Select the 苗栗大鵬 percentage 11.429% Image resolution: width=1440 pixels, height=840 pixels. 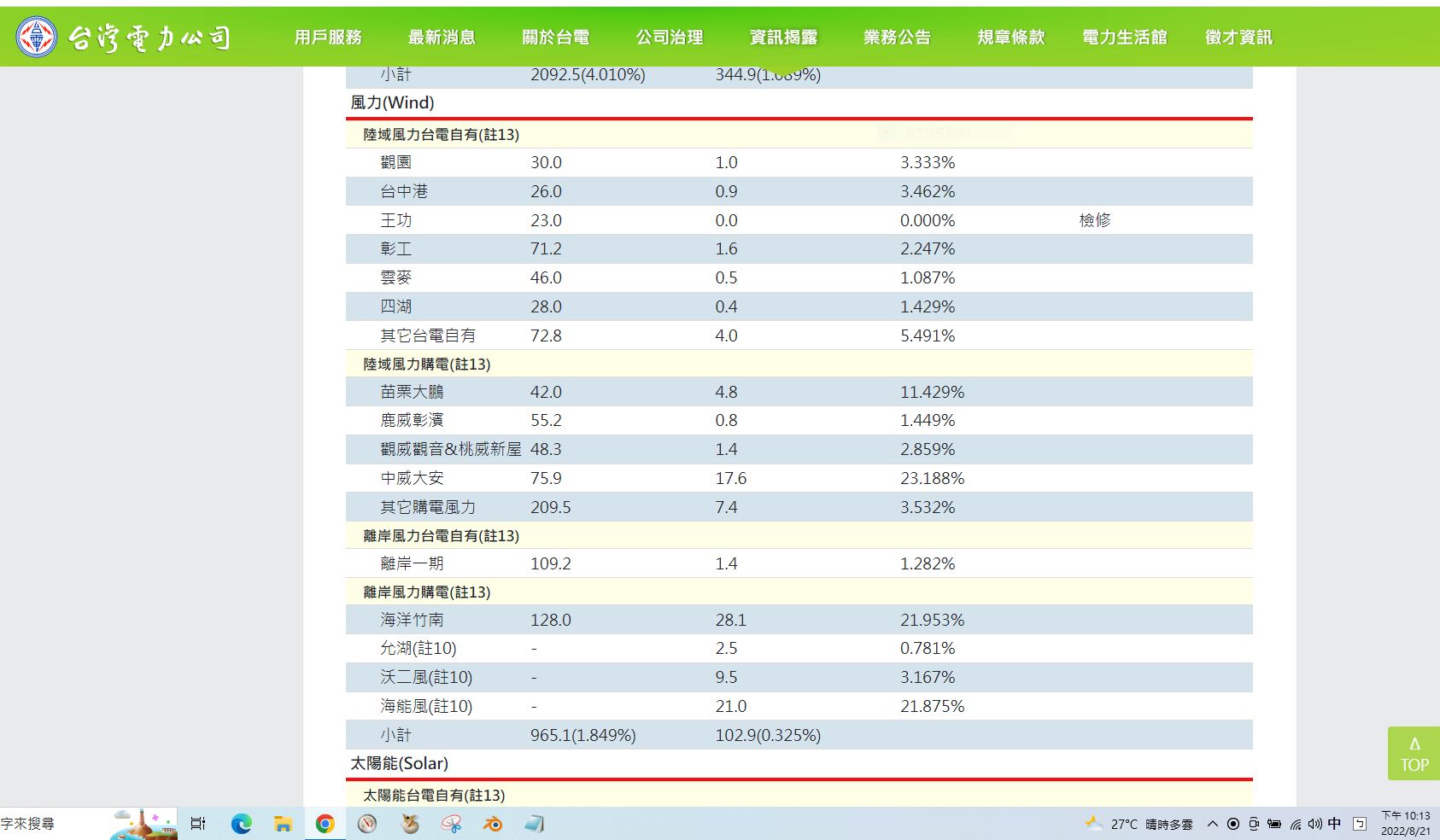[932, 392]
